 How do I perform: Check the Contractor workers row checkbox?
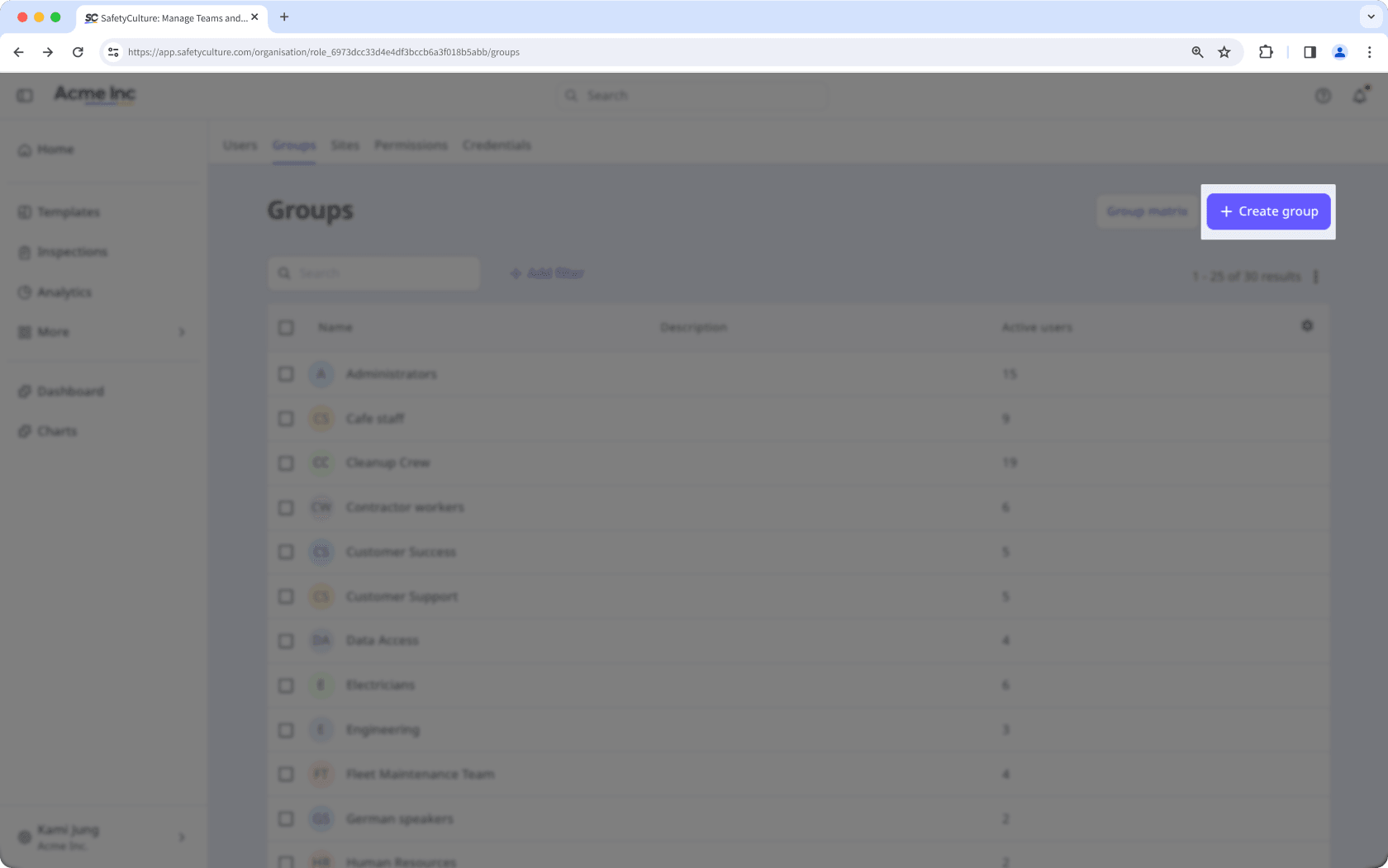[286, 508]
